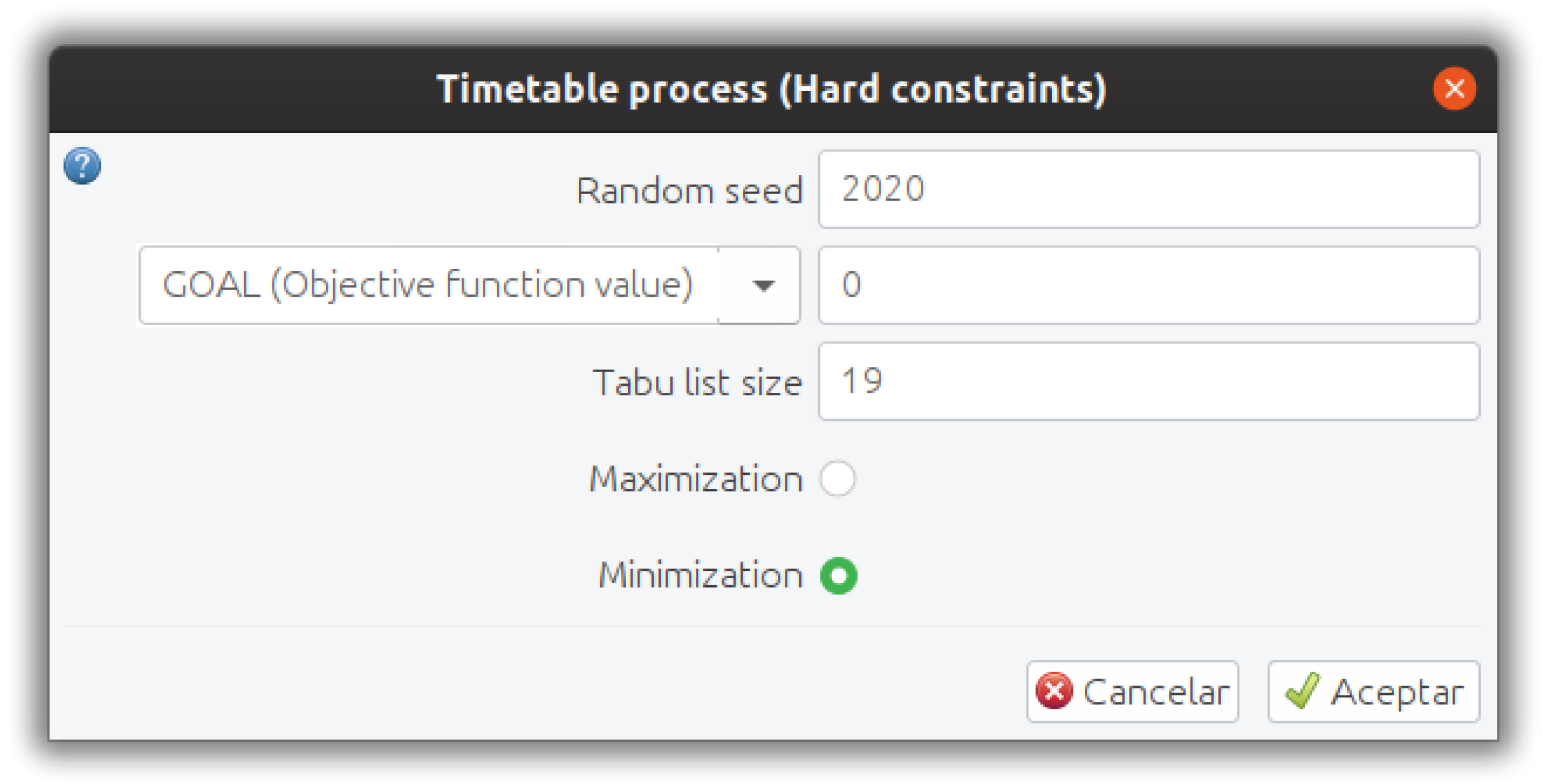Click the Random seed label
This screenshot has height=784, width=1542.
tap(688, 191)
